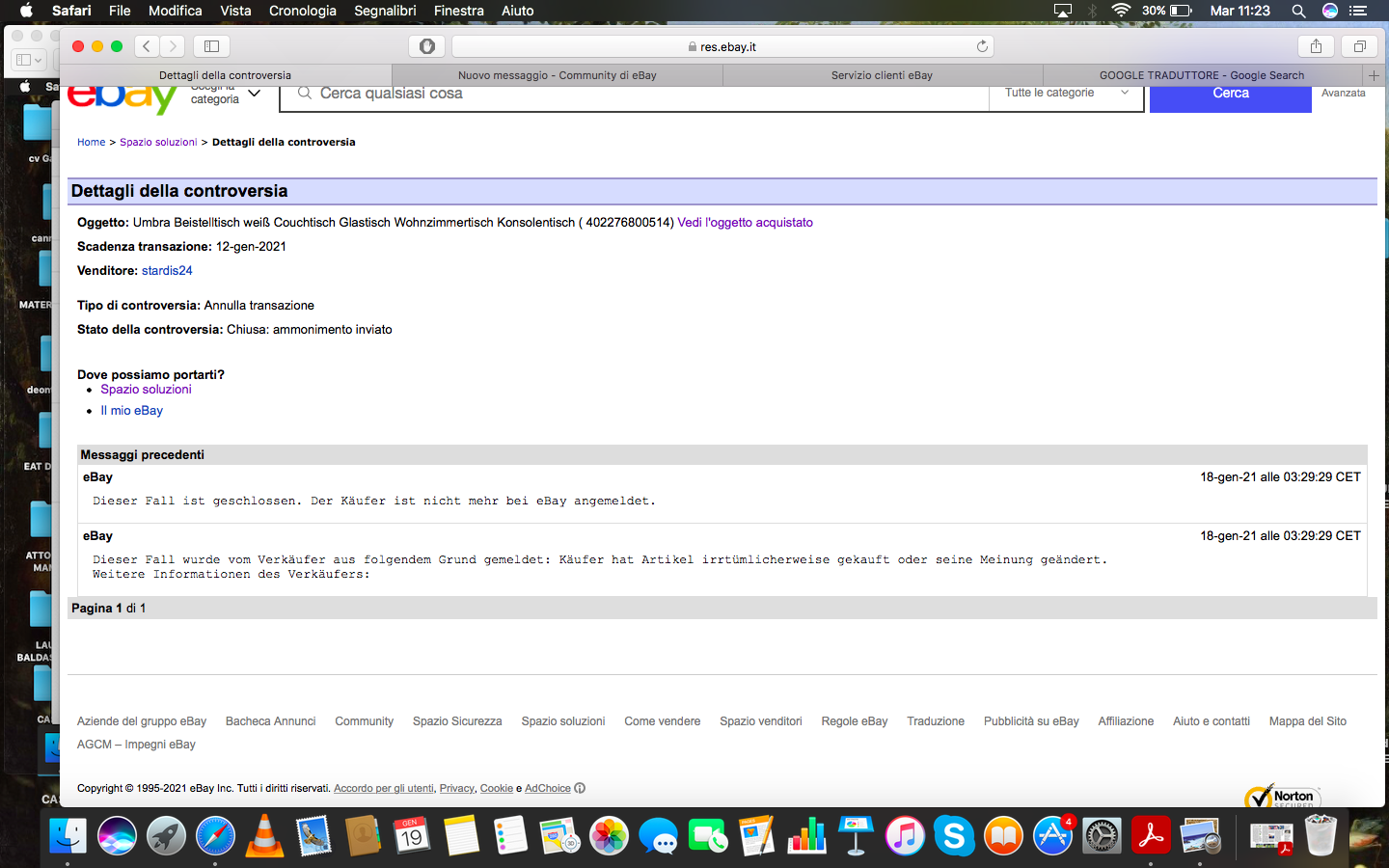Click Traduzione footer link

935,721
